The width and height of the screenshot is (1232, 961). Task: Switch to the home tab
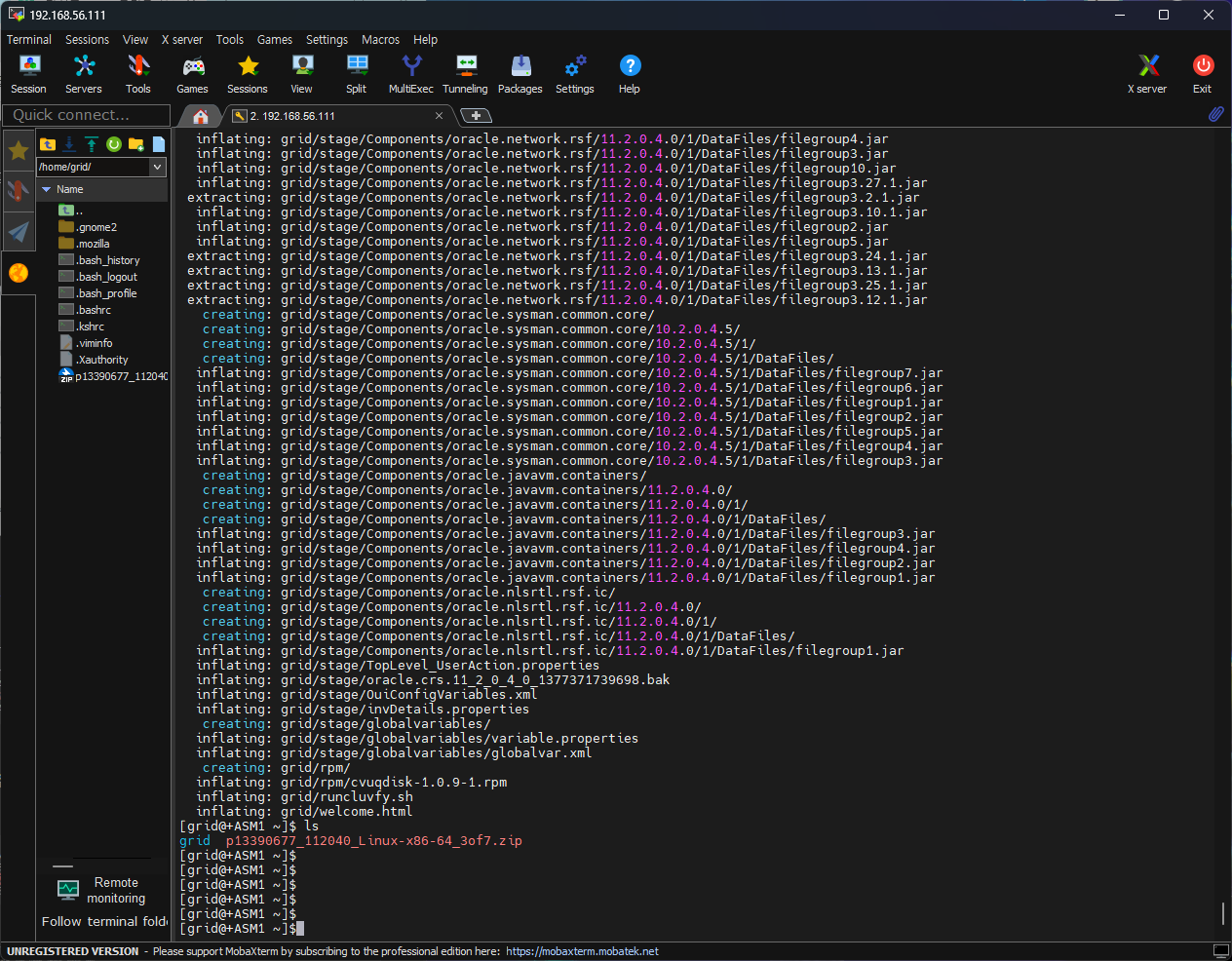pyautogui.click(x=201, y=116)
